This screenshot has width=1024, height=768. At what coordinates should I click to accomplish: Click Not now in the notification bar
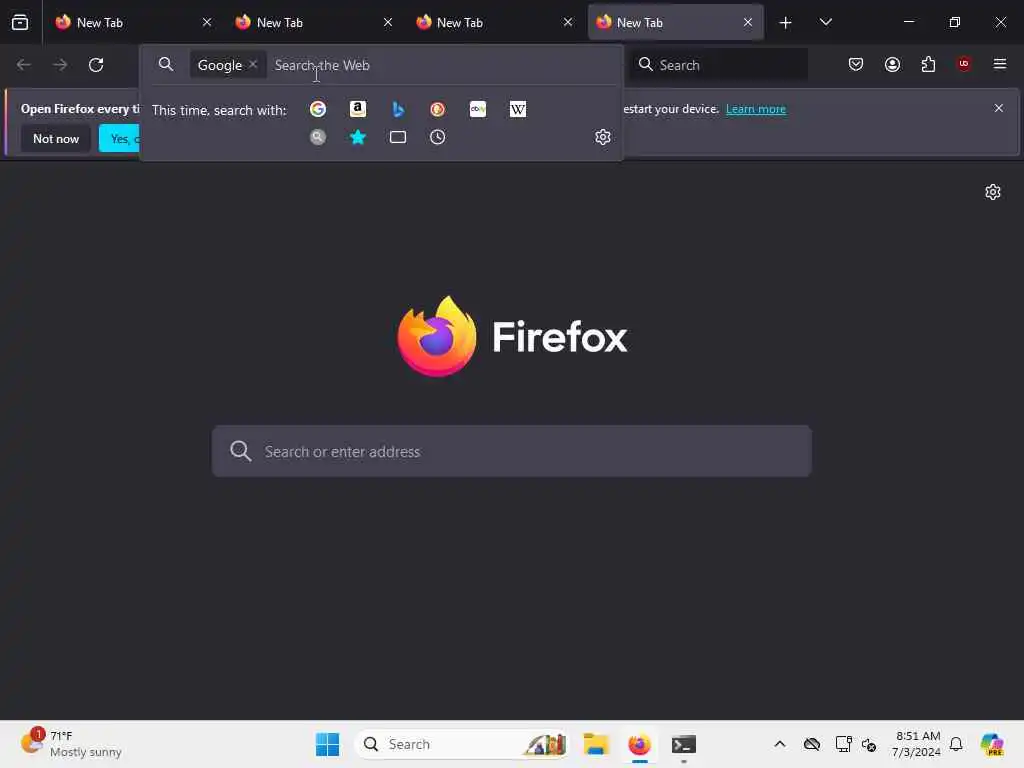pyautogui.click(x=56, y=138)
